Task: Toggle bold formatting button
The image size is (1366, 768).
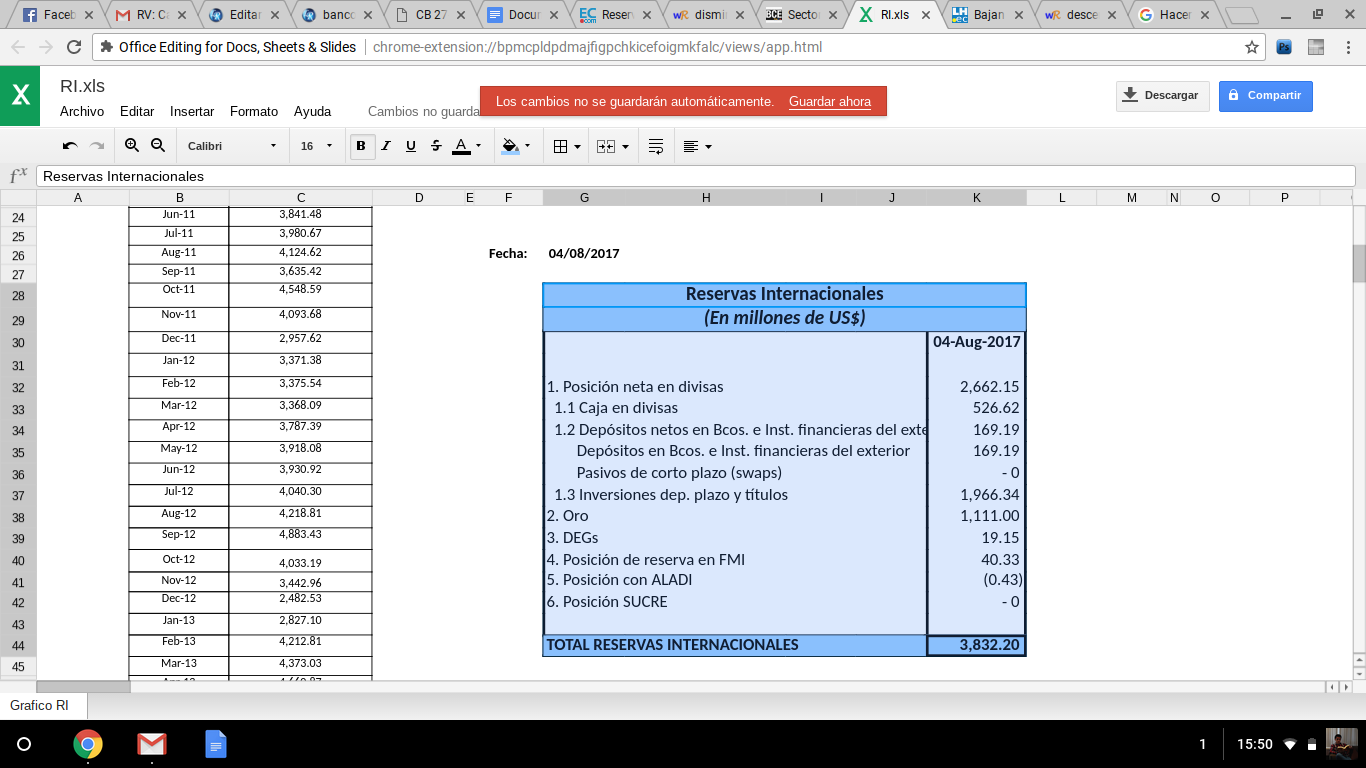Action: tap(360, 146)
